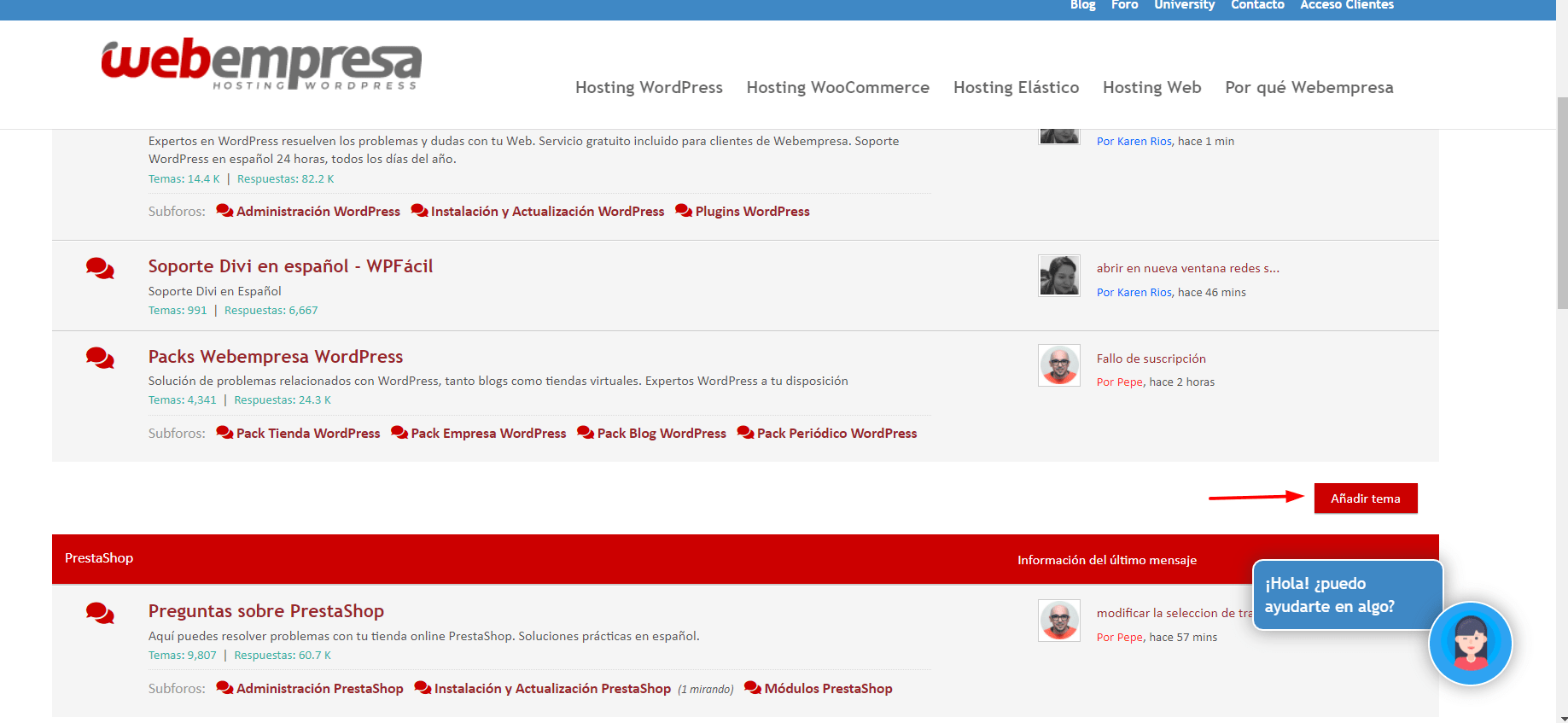Click bubble icon before Pack Tienda WordPress
Image resolution: width=1568 pixels, height=723 pixels.
click(224, 433)
